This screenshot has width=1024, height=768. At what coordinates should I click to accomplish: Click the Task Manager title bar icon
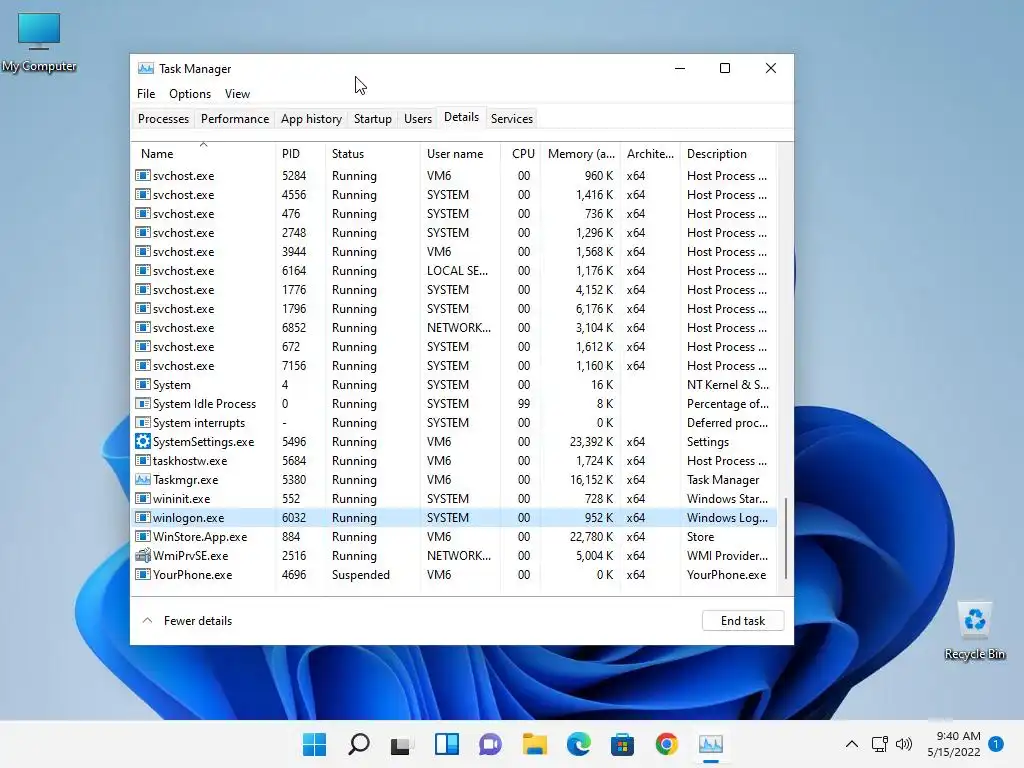point(146,69)
